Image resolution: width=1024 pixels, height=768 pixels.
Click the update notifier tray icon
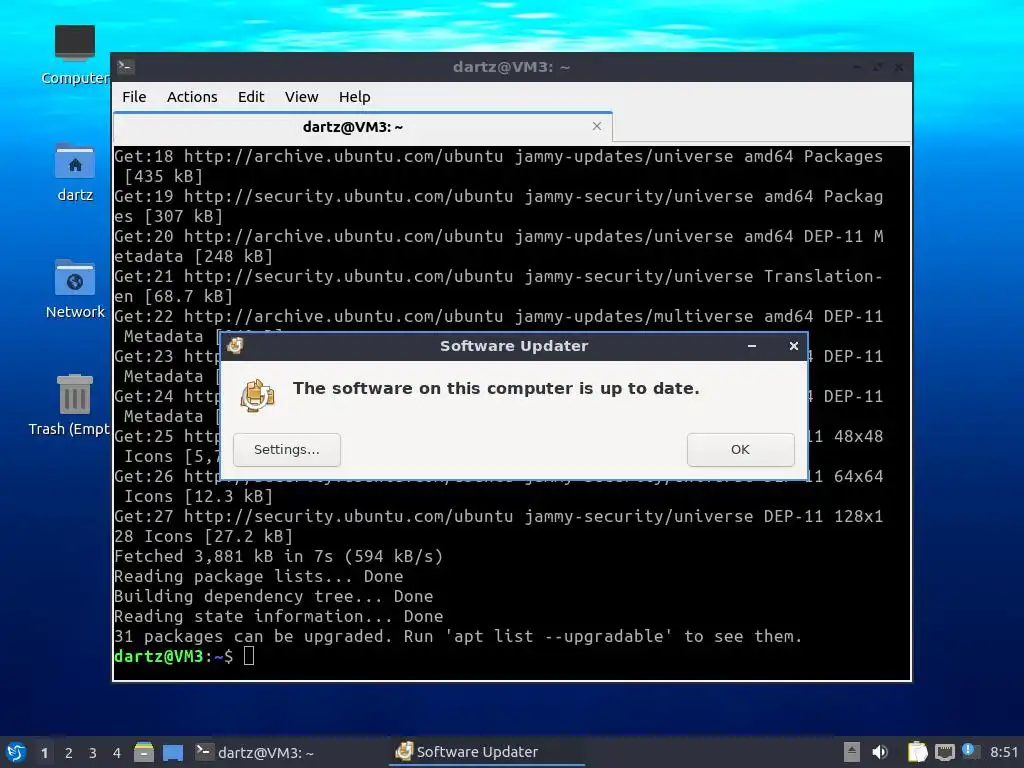coord(970,751)
